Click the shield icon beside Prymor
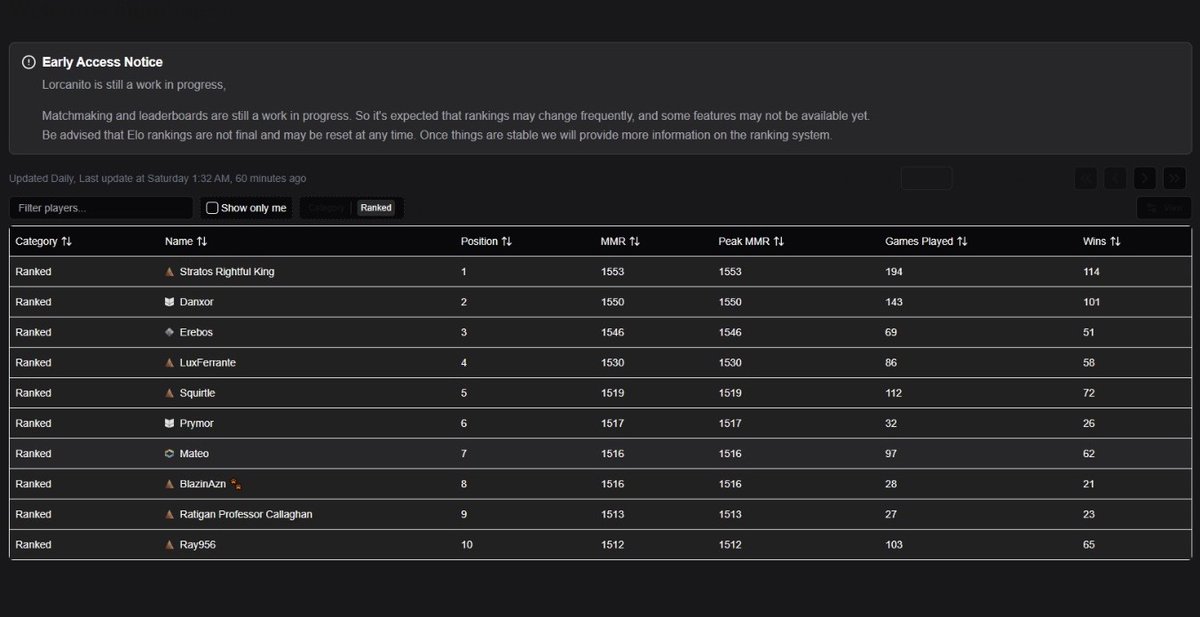 170,423
